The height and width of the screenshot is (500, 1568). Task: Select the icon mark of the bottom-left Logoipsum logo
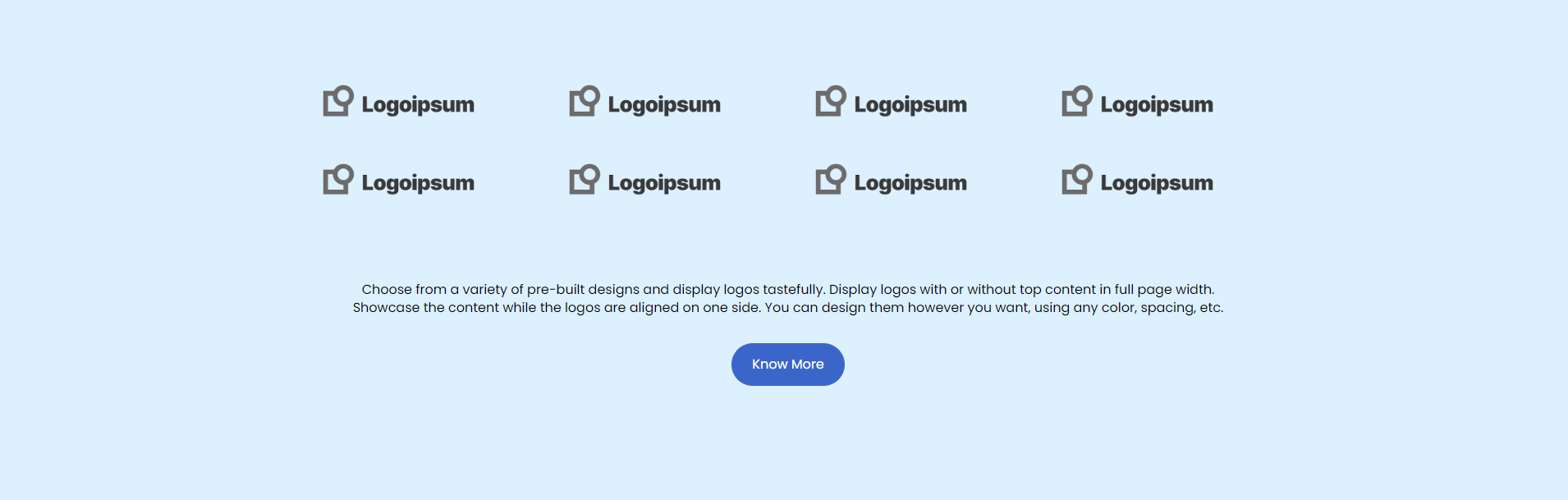tap(337, 180)
